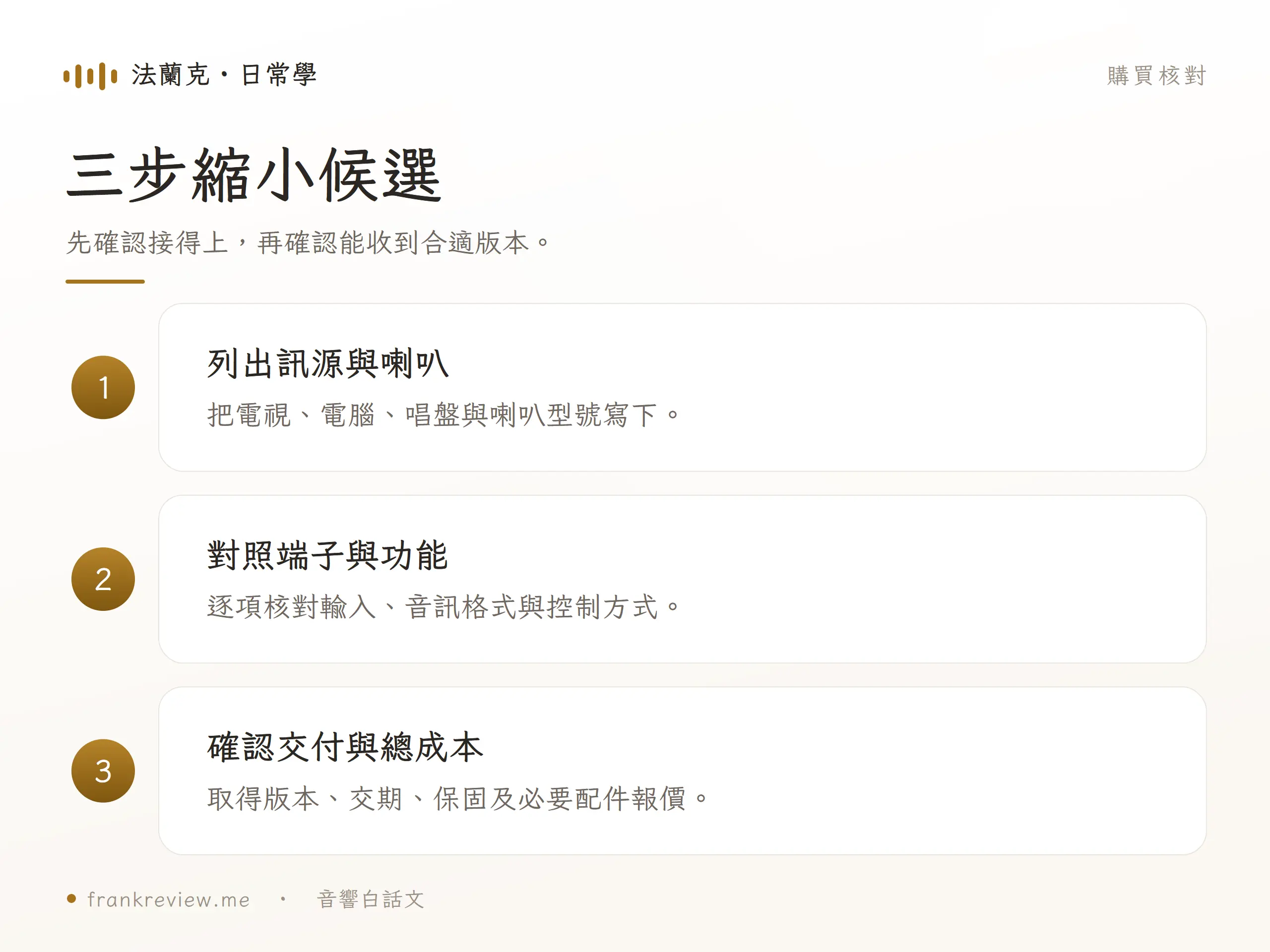Click the audio waveform logo icon
Image resolution: width=1270 pixels, height=952 pixels.
(x=90, y=76)
